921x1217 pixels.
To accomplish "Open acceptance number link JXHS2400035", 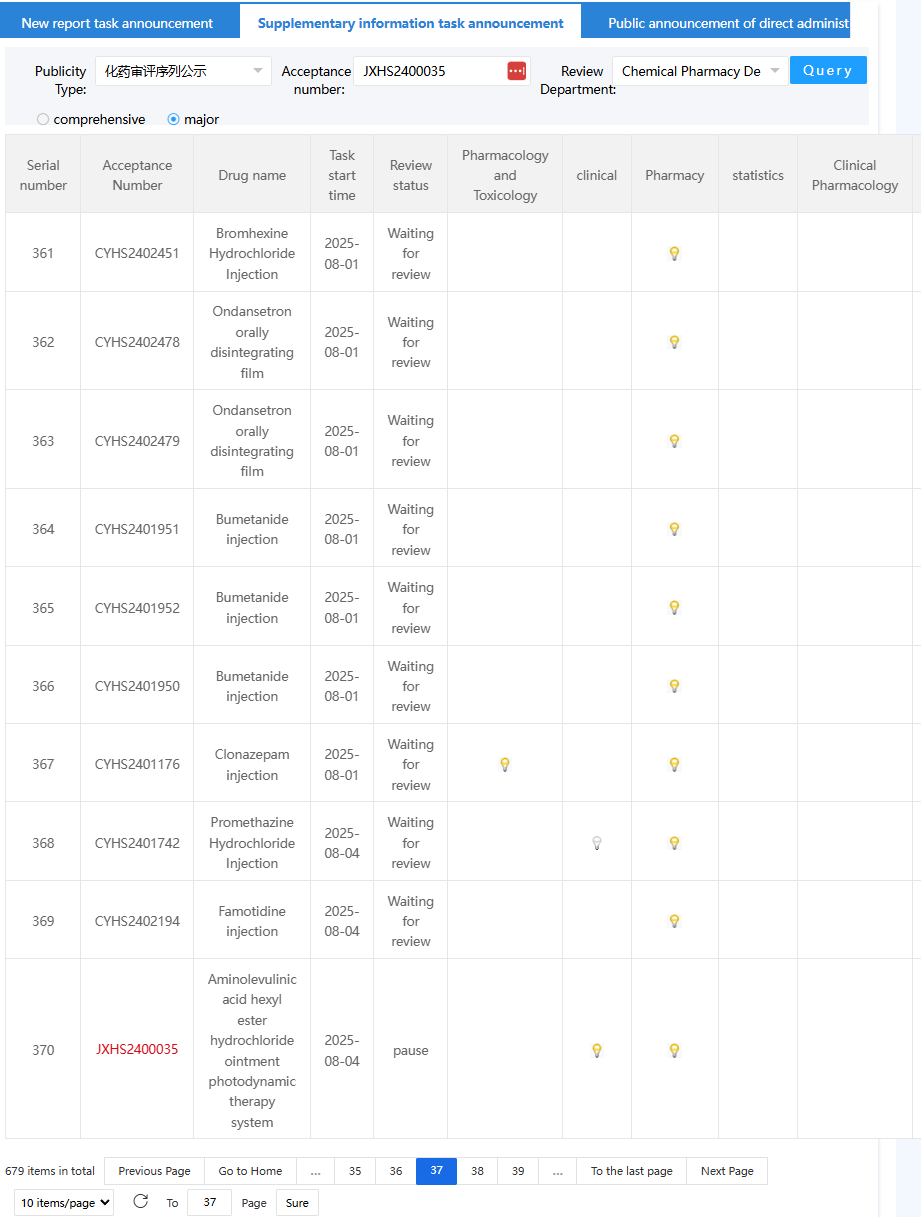I will click(x=137, y=1050).
